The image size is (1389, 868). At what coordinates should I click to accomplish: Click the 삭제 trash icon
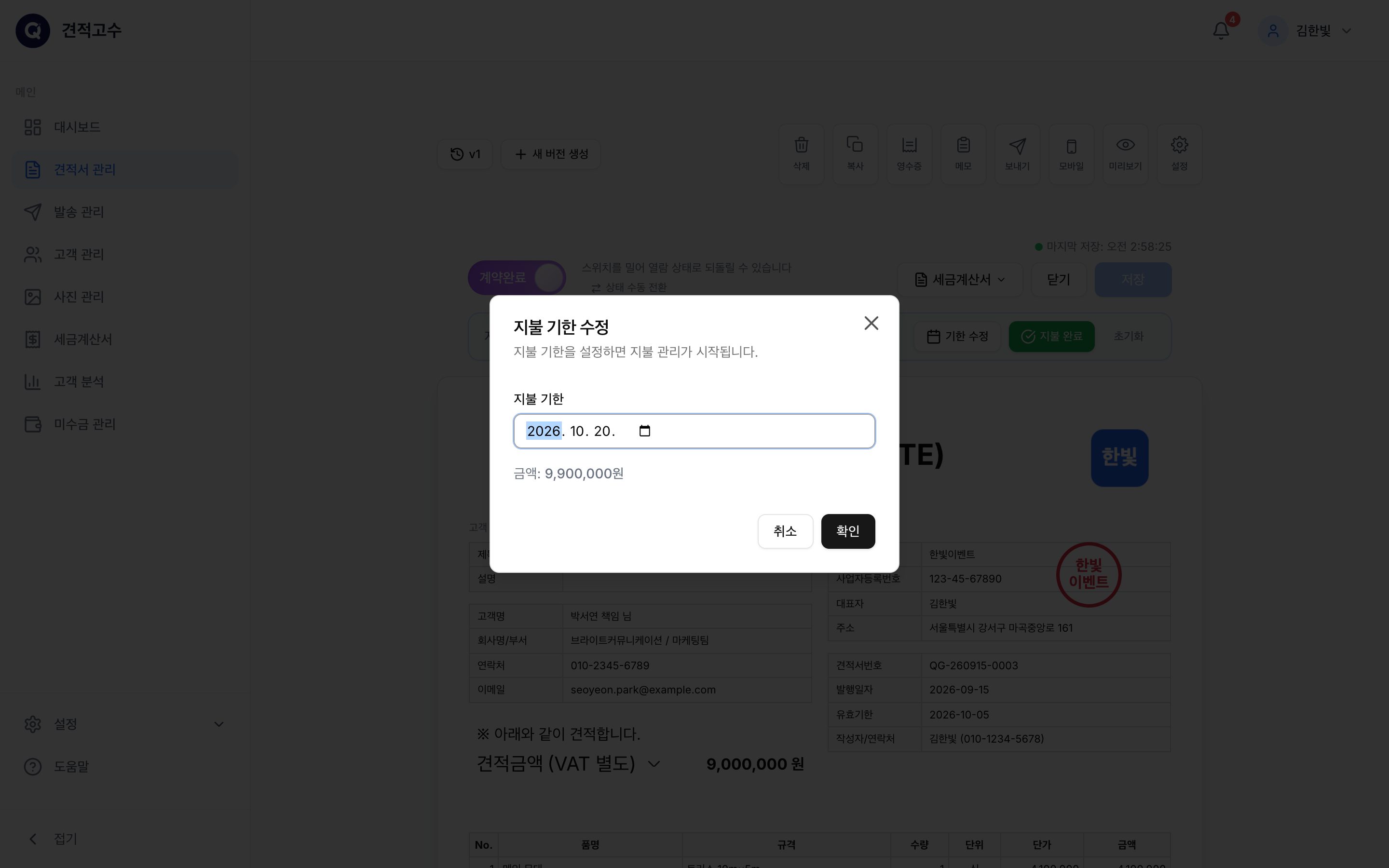[x=801, y=154]
